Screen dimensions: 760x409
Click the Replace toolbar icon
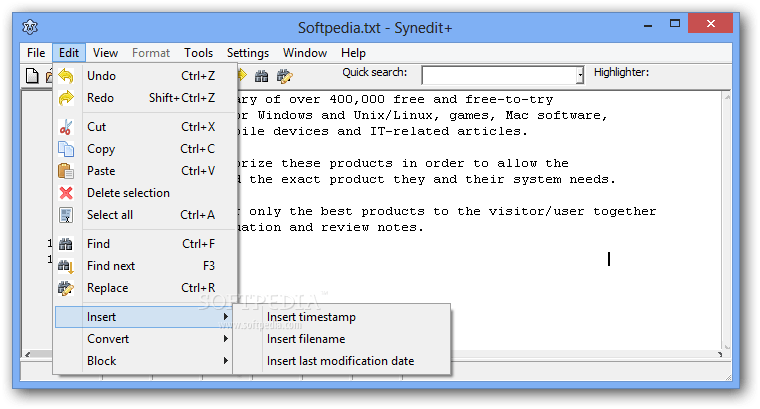[x=284, y=76]
